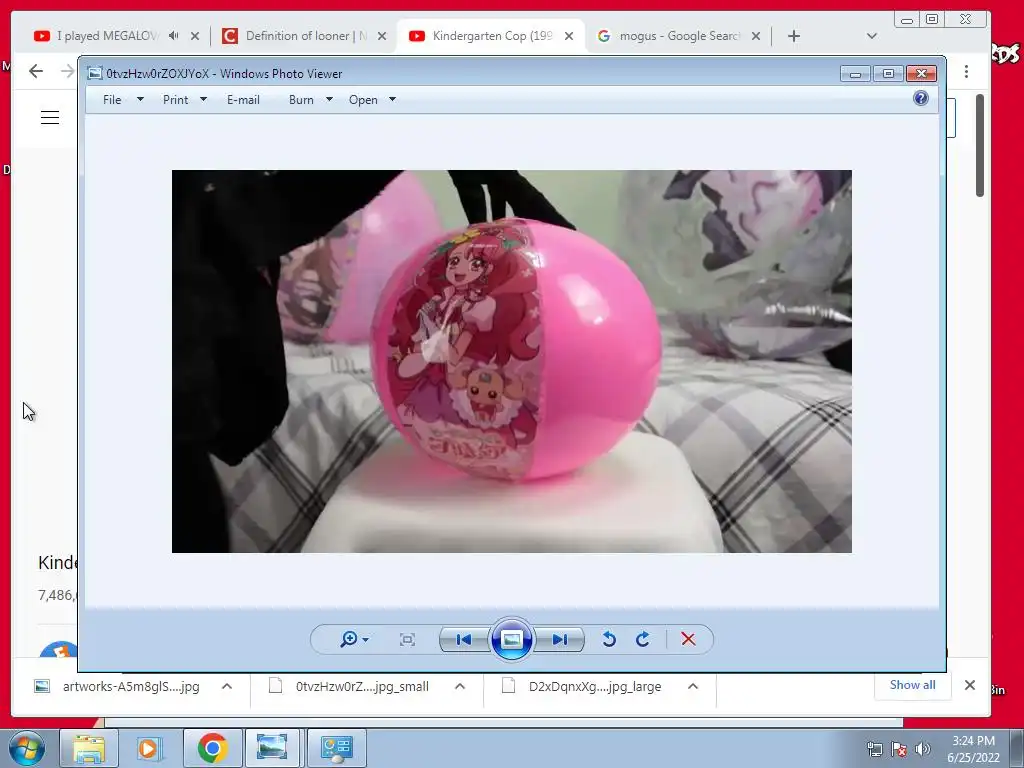The image size is (1024, 768).
Task: Open the zoom magnifier in Photo Viewer
Action: click(349, 639)
